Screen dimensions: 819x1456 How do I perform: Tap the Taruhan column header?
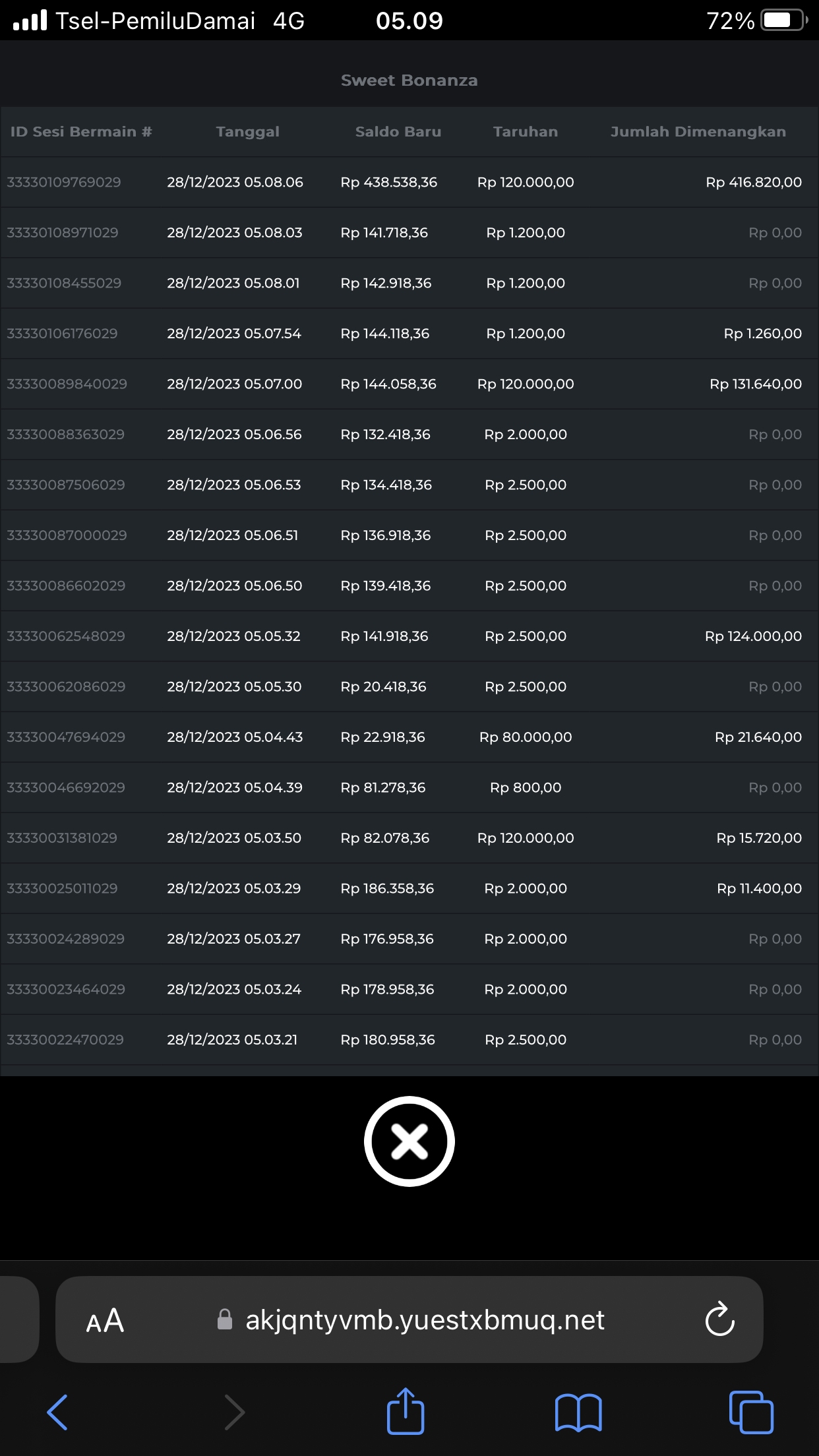(x=526, y=132)
